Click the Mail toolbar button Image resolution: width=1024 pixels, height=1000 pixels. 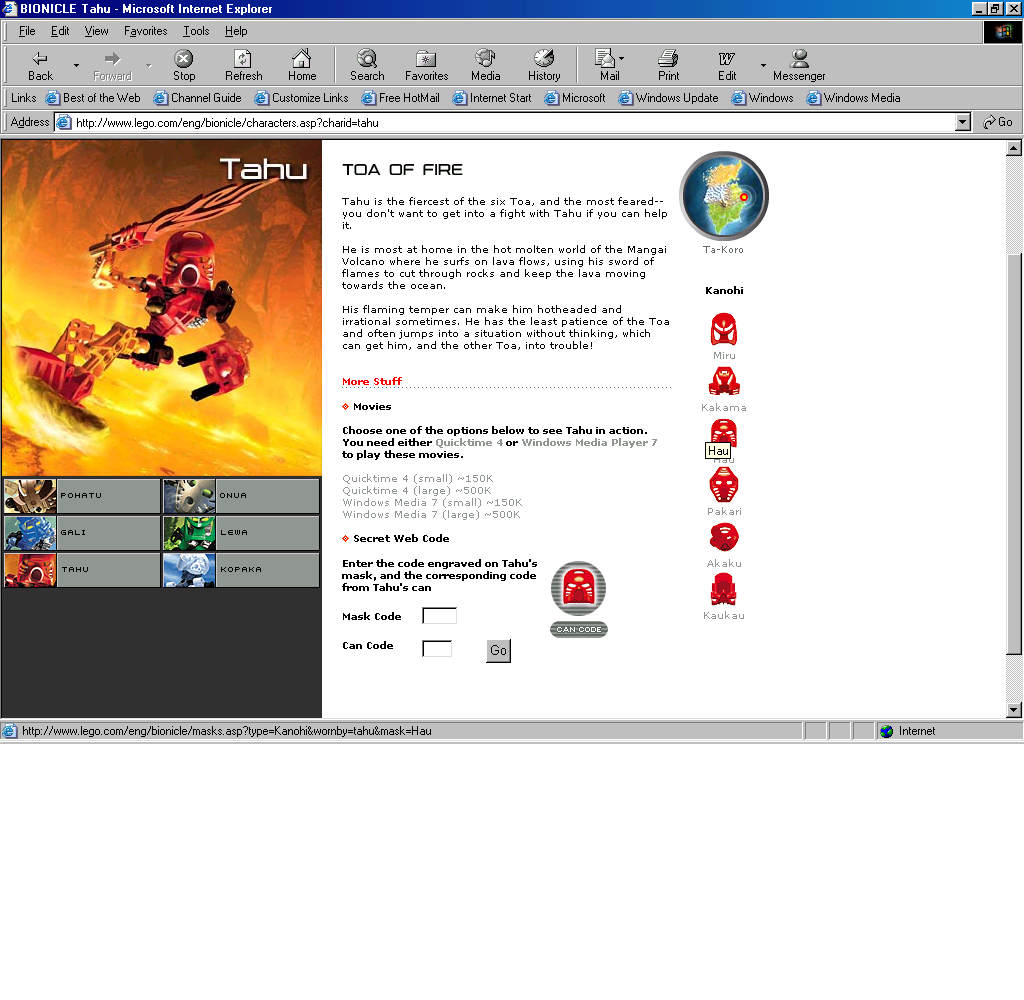tap(609, 66)
